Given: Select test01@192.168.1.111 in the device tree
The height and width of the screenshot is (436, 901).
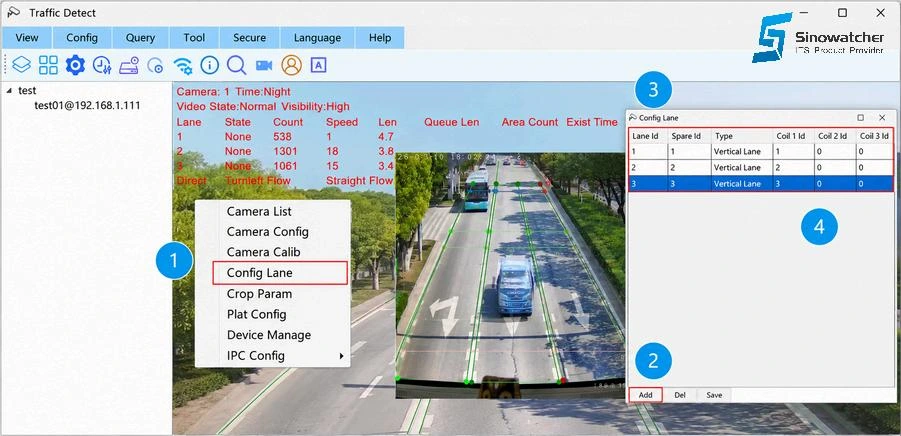Looking at the screenshot, I should (87, 106).
